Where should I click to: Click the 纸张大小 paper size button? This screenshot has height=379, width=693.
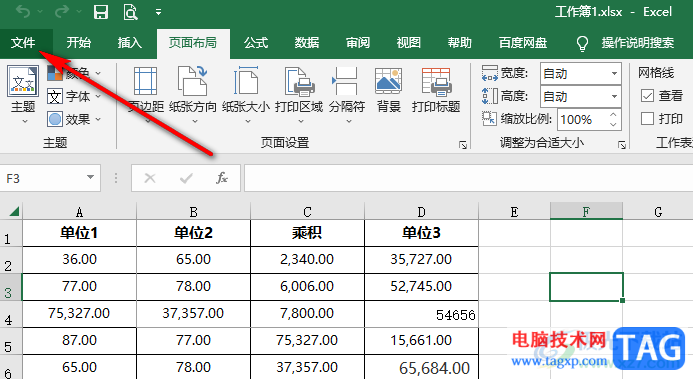(x=246, y=95)
